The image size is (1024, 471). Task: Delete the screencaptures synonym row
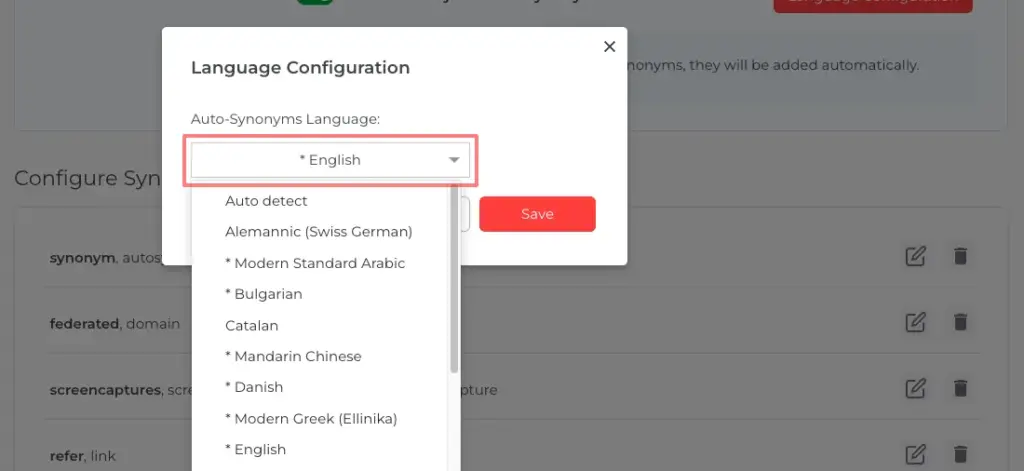click(x=960, y=388)
